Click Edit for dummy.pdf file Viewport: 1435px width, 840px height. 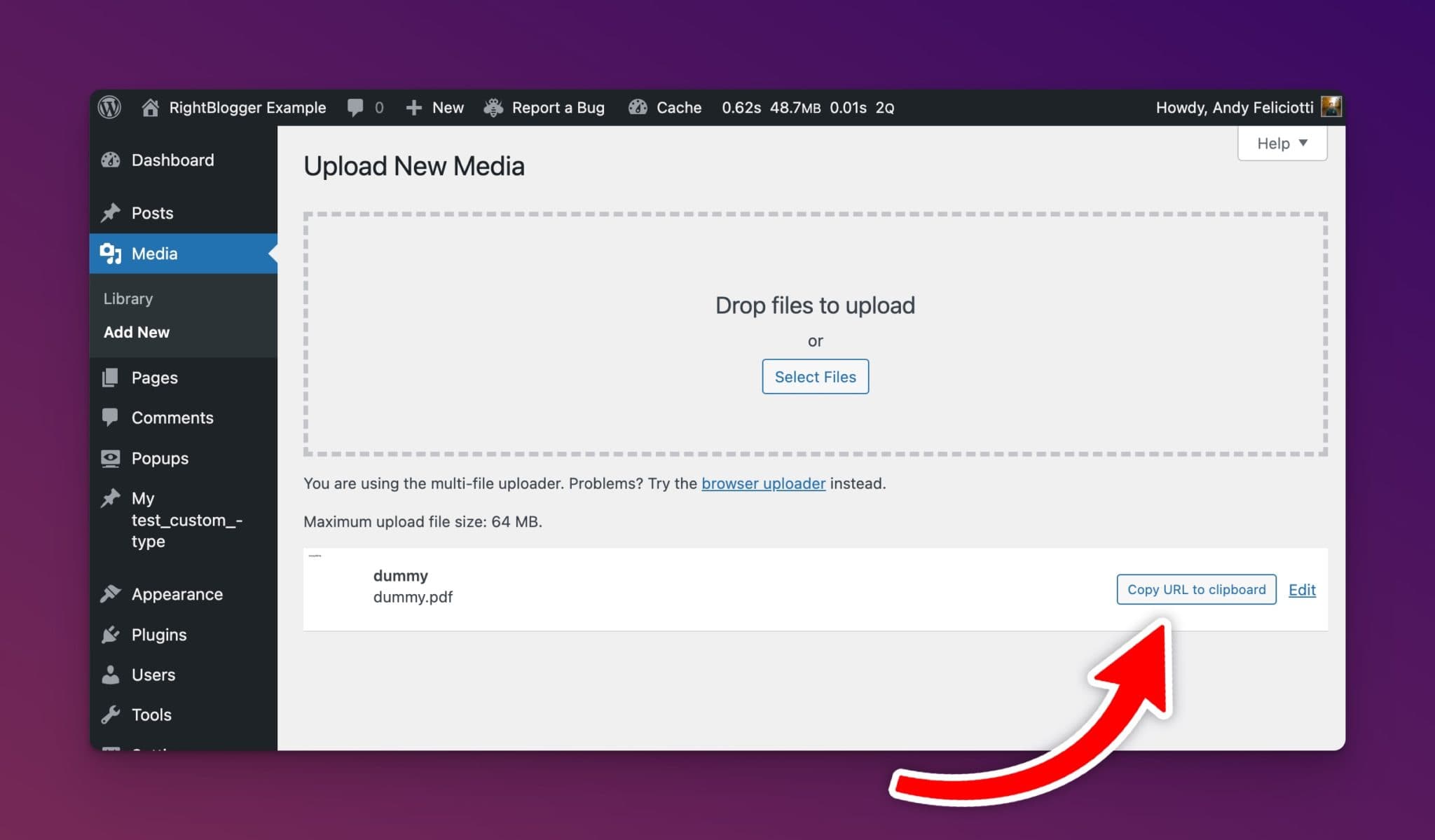pyautogui.click(x=1302, y=589)
